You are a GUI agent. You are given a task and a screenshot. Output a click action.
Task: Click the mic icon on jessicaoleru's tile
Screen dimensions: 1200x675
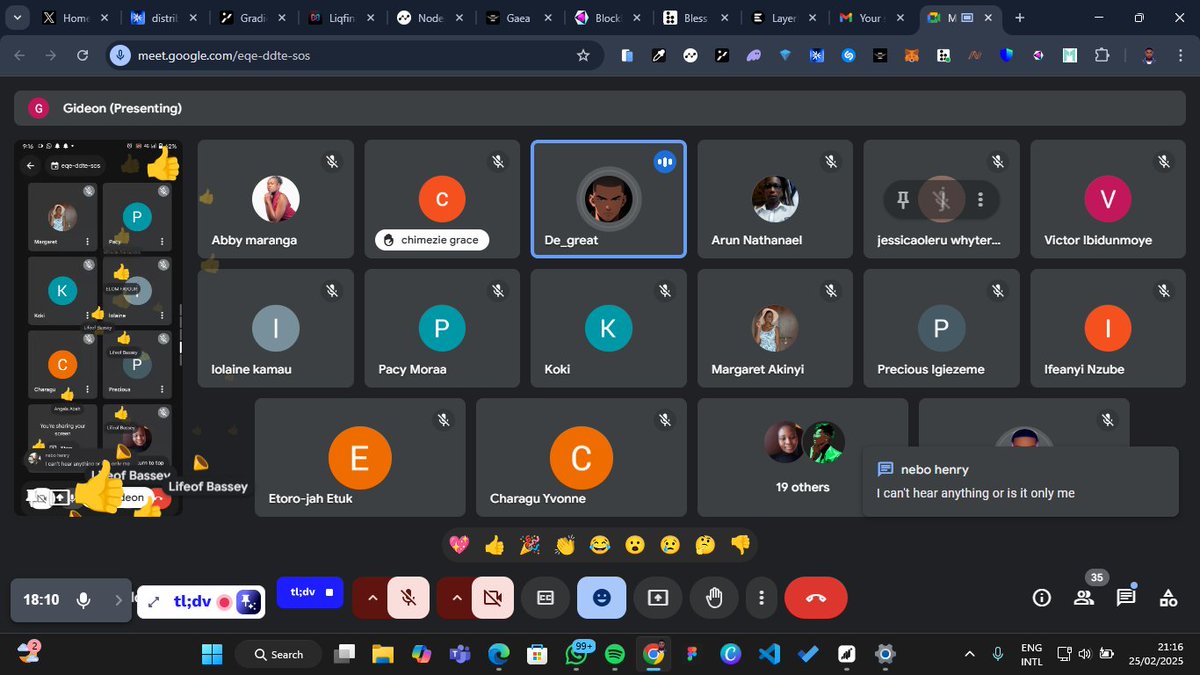click(x=941, y=199)
